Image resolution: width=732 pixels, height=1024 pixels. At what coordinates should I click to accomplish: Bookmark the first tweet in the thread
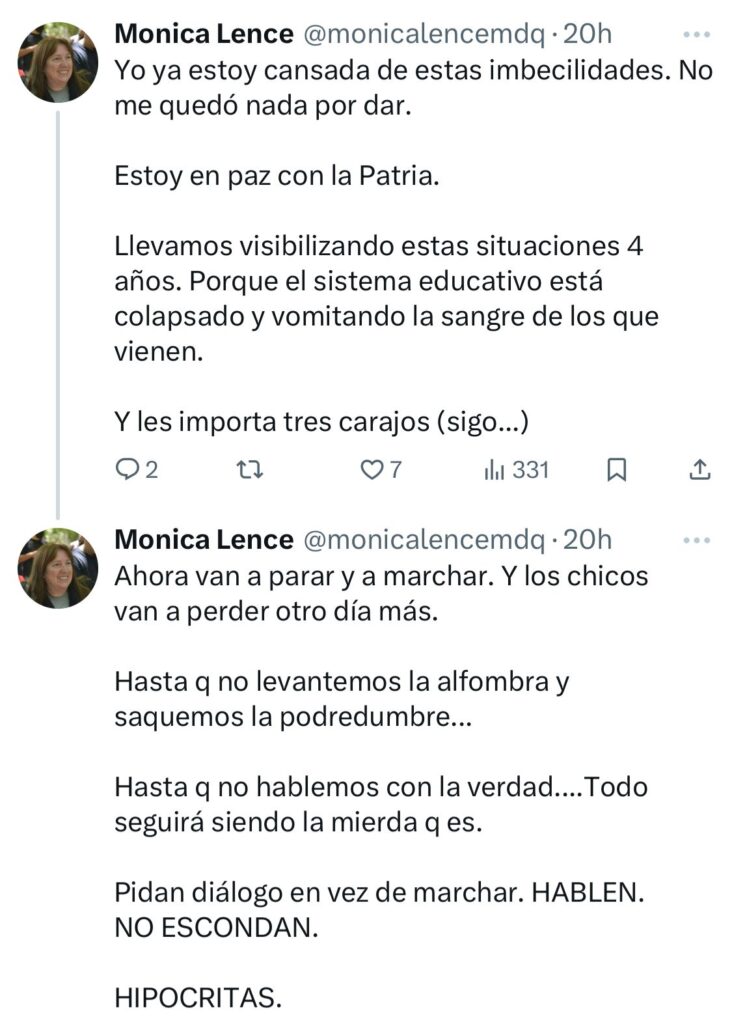(617, 469)
